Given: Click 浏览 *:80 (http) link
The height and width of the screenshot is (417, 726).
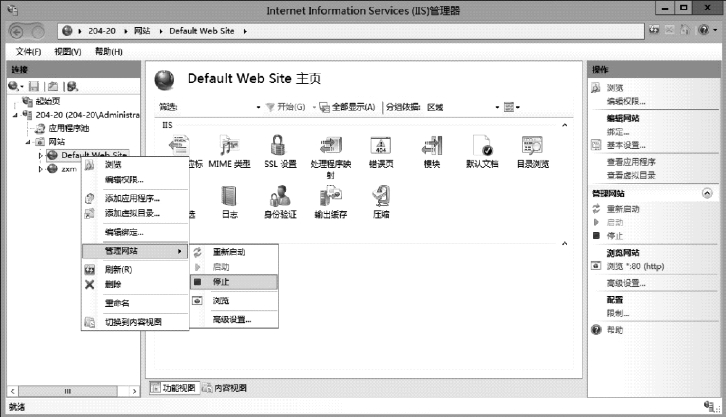Looking at the screenshot, I should coord(635,266).
